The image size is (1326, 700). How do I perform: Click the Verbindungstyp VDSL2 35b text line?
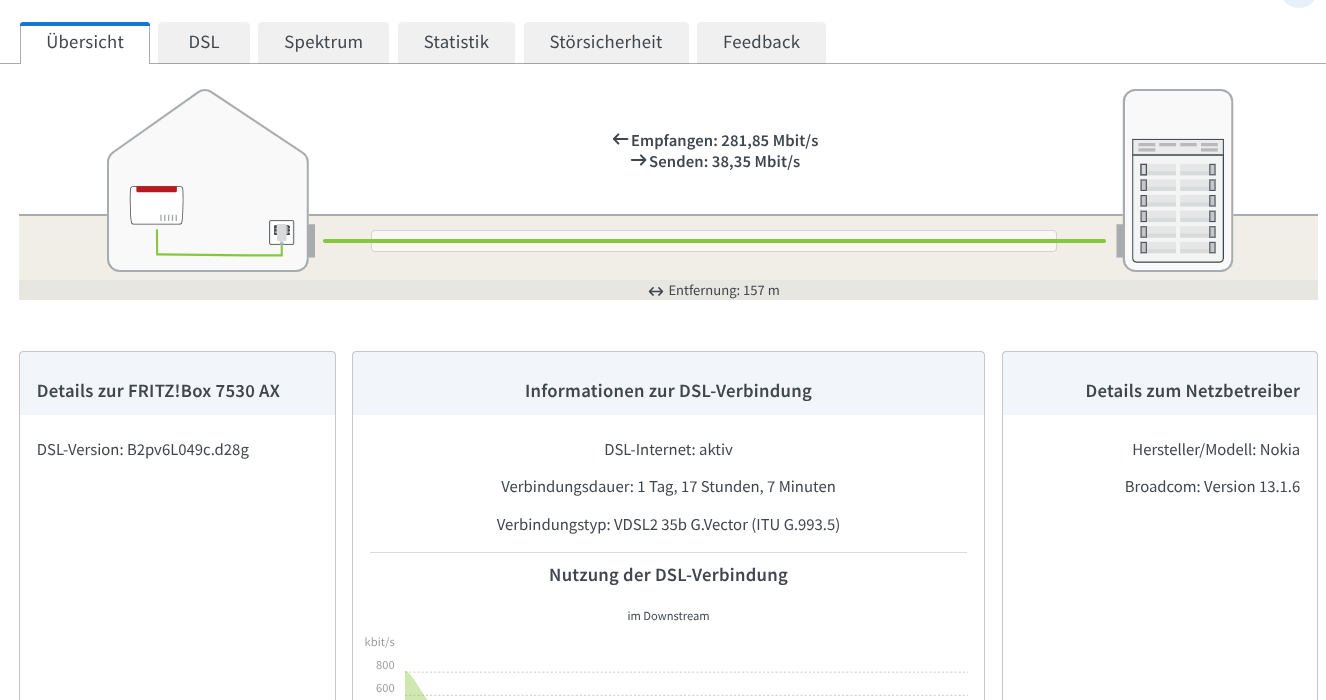coord(668,524)
